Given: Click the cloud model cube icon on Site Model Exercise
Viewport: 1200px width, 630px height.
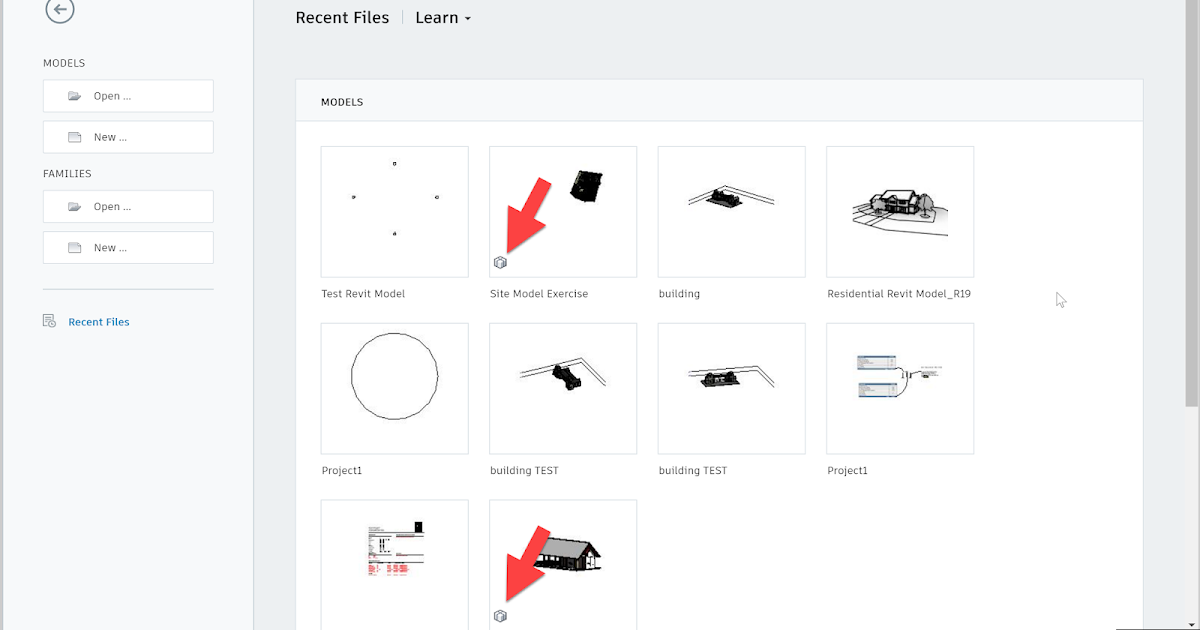Looking at the screenshot, I should click(500, 262).
